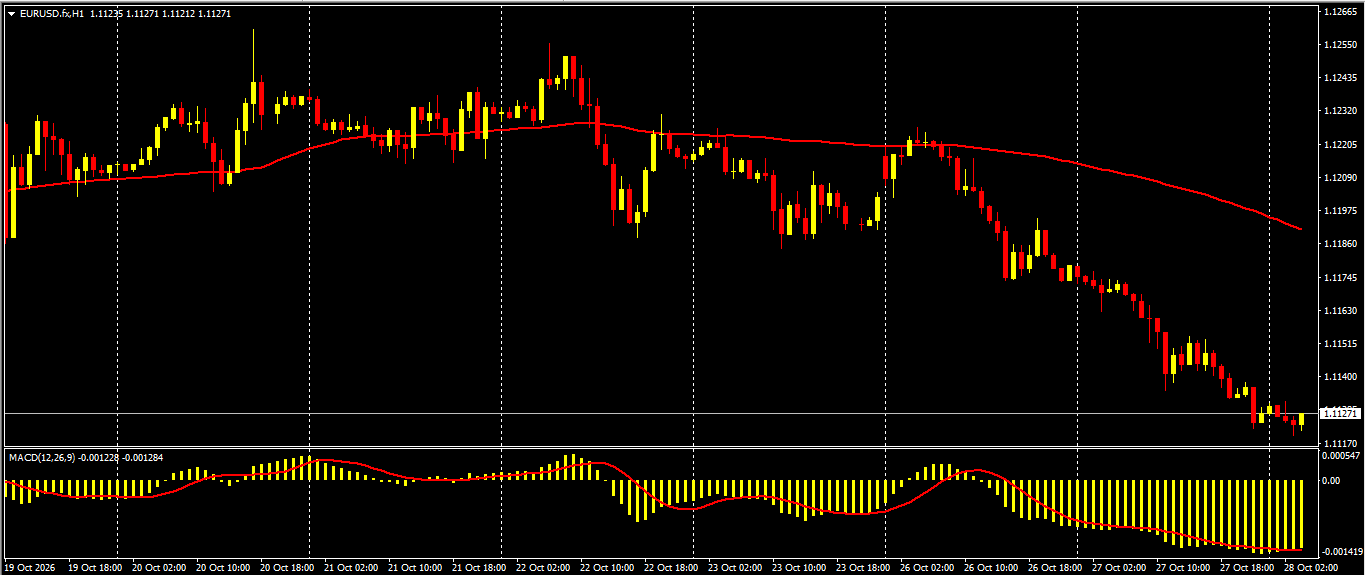Image resolution: width=1365 pixels, height=575 pixels.
Task: Open the chart menu triangle beside EURUSD.fx,H1
Action: (11, 14)
